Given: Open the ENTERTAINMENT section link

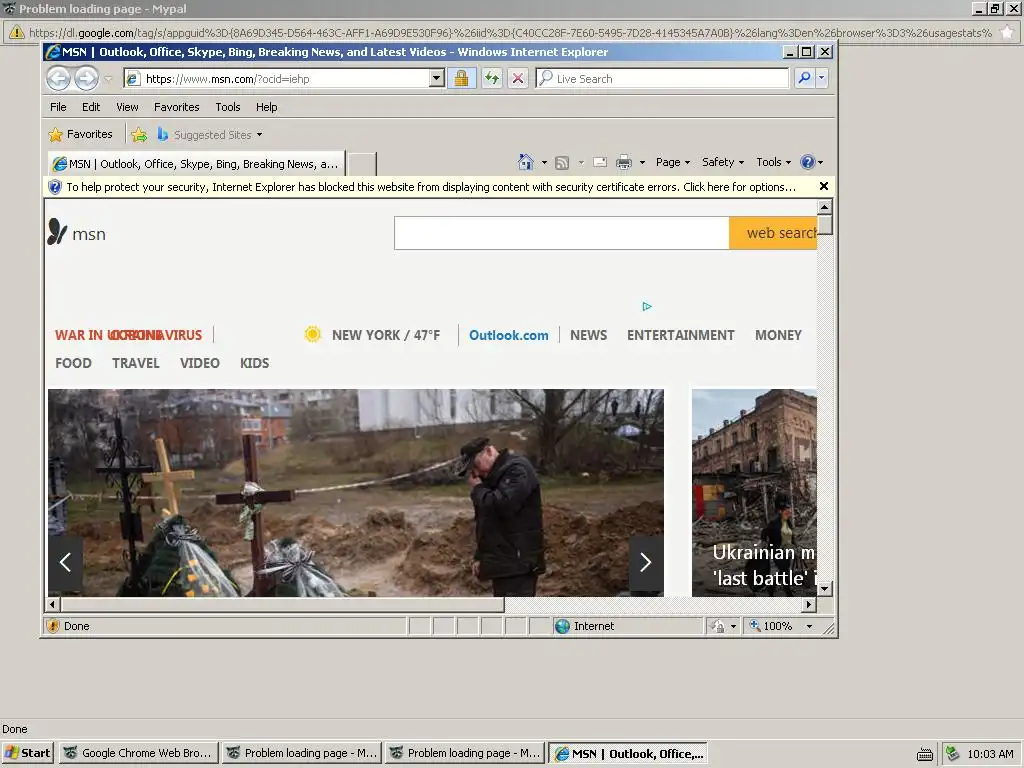Looking at the screenshot, I should [680, 335].
